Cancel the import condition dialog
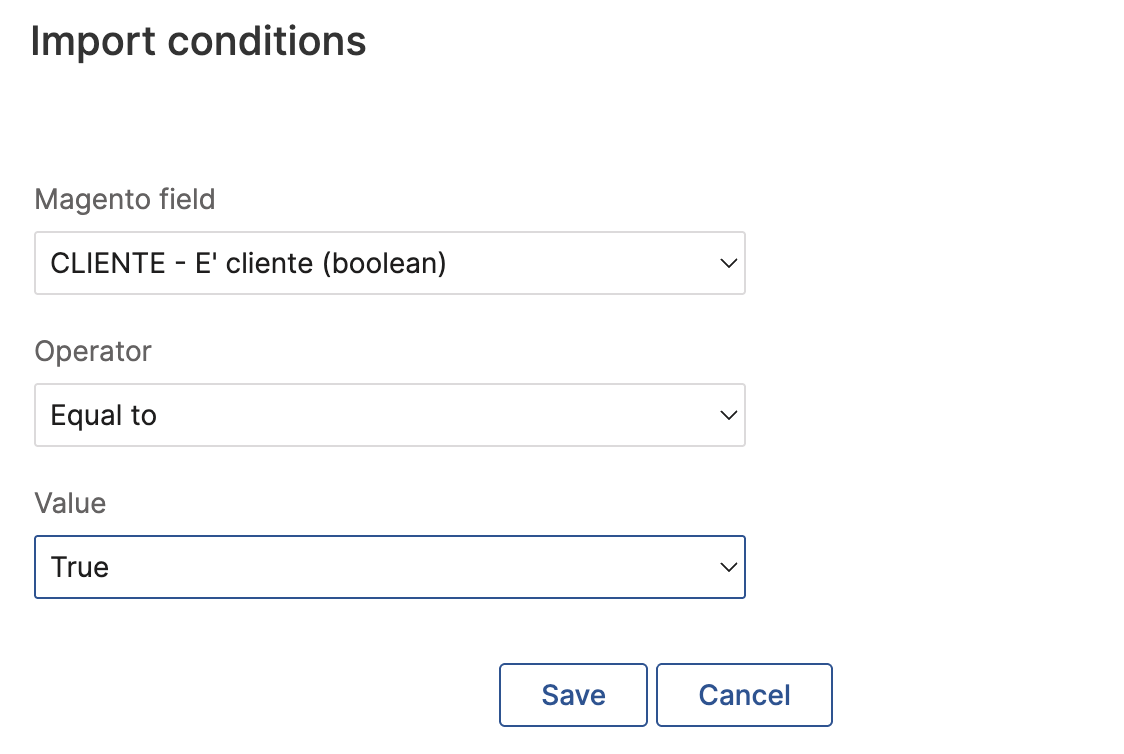 (744, 695)
